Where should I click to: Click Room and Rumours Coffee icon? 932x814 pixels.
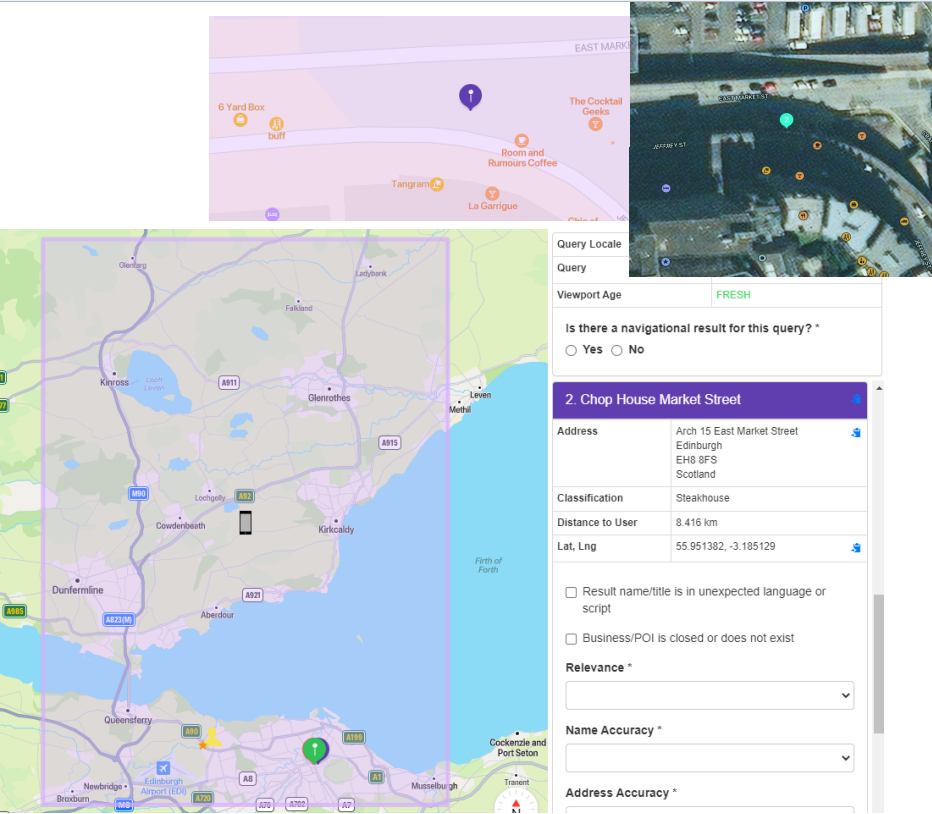click(521, 140)
